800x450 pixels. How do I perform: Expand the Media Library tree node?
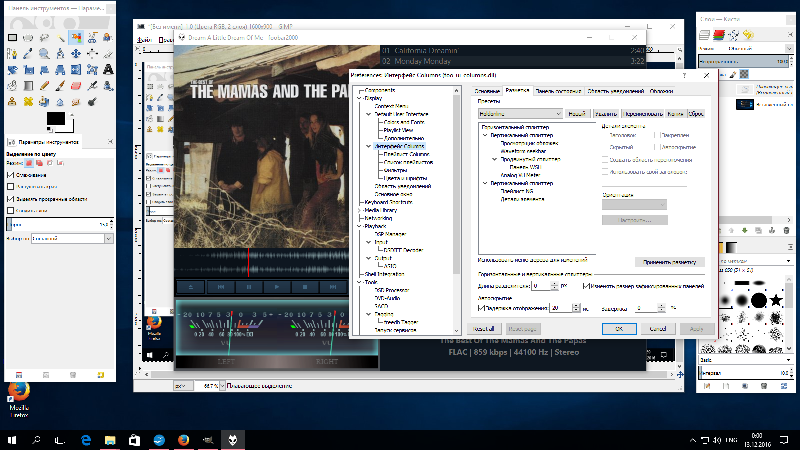360,210
